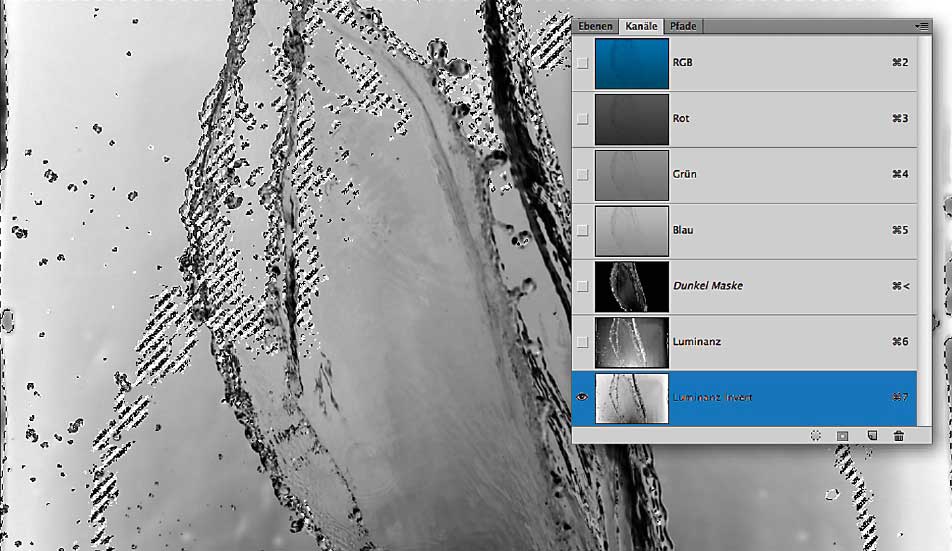The image size is (952, 551).
Task: Click the ⌘4 shortcut label for Grün
Action: coord(900,174)
